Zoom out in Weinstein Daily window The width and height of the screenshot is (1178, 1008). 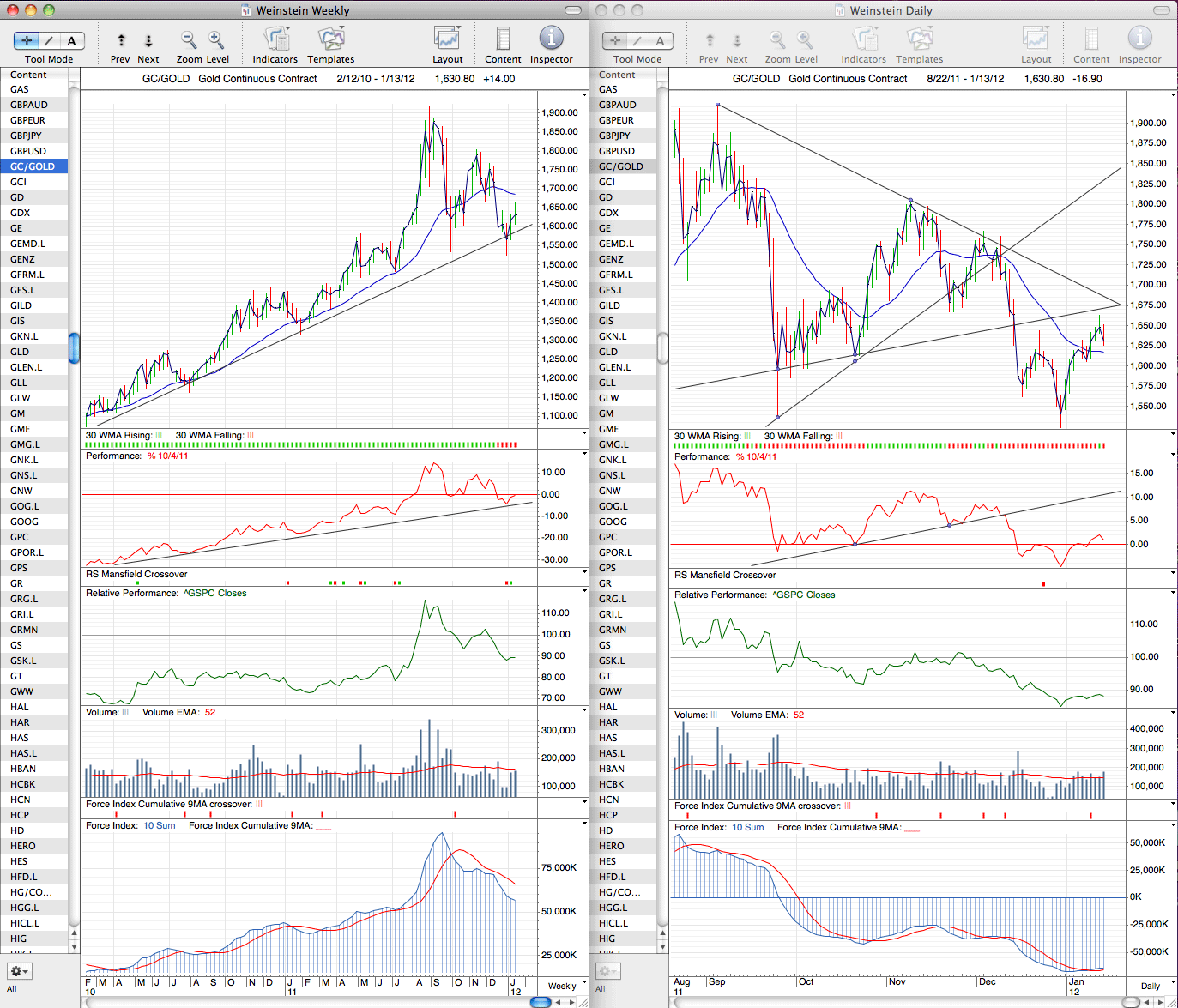(776, 39)
